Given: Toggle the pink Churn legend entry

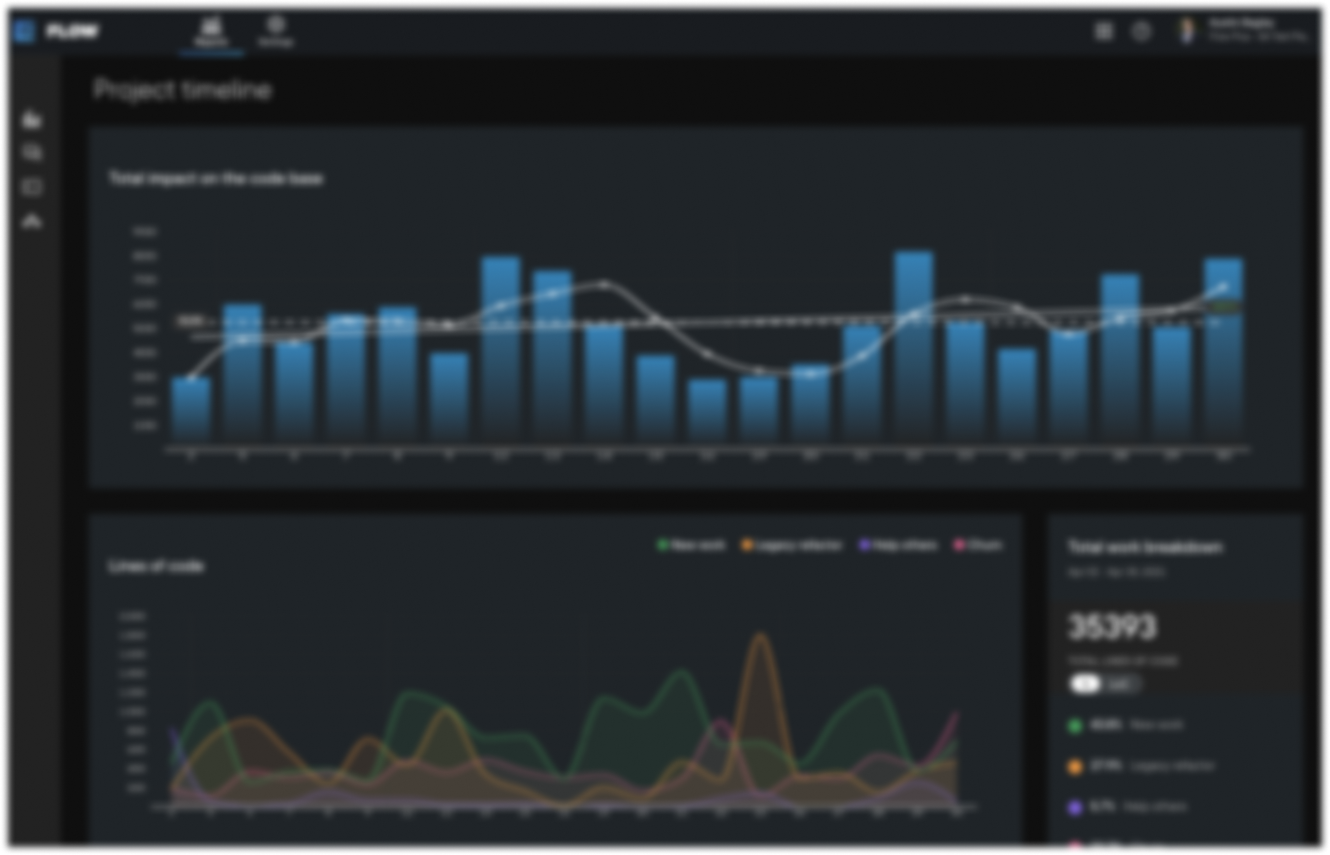Looking at the screenshot, I should (977, 545).
